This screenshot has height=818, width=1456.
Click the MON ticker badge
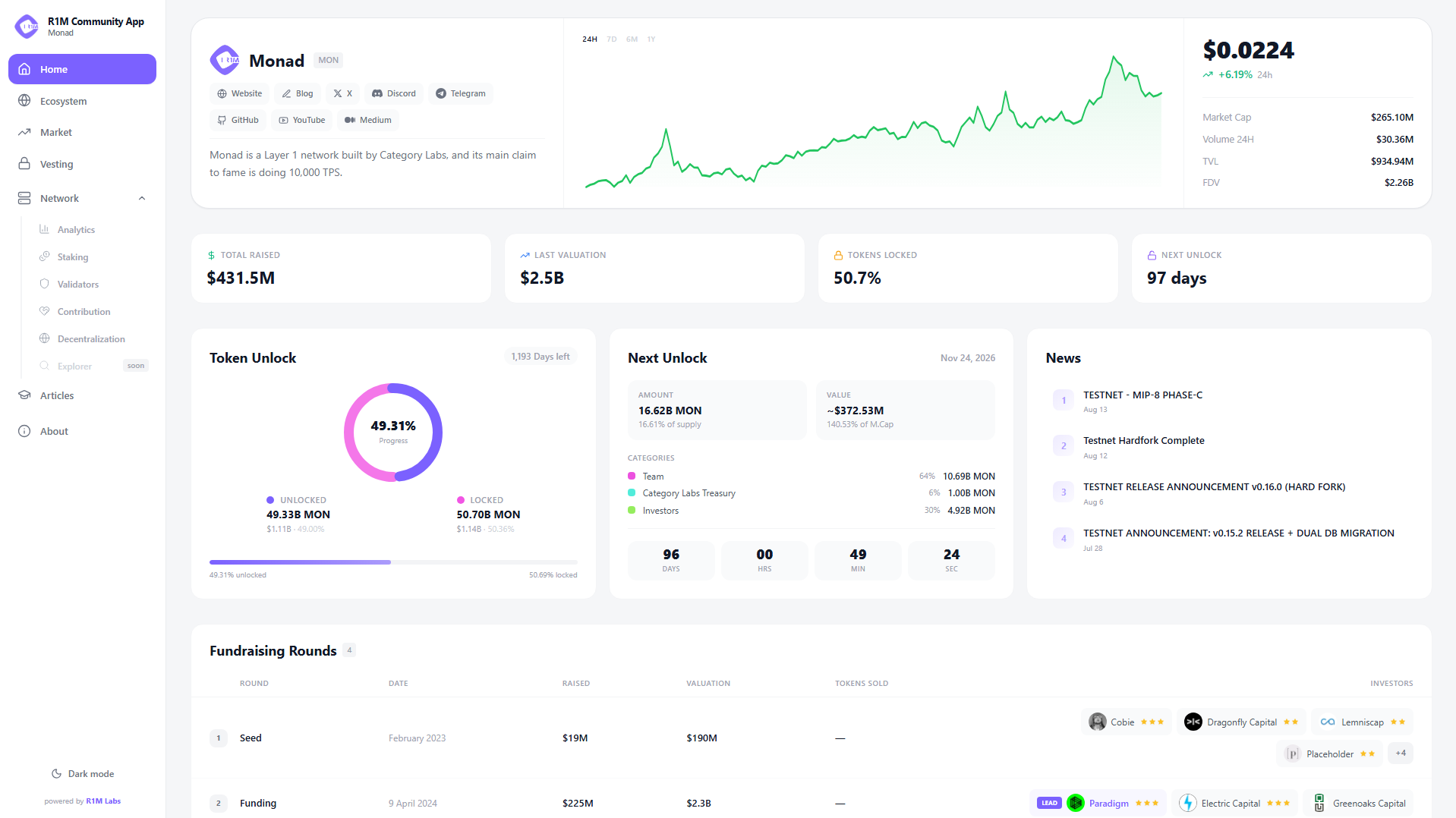click(329, 60)
